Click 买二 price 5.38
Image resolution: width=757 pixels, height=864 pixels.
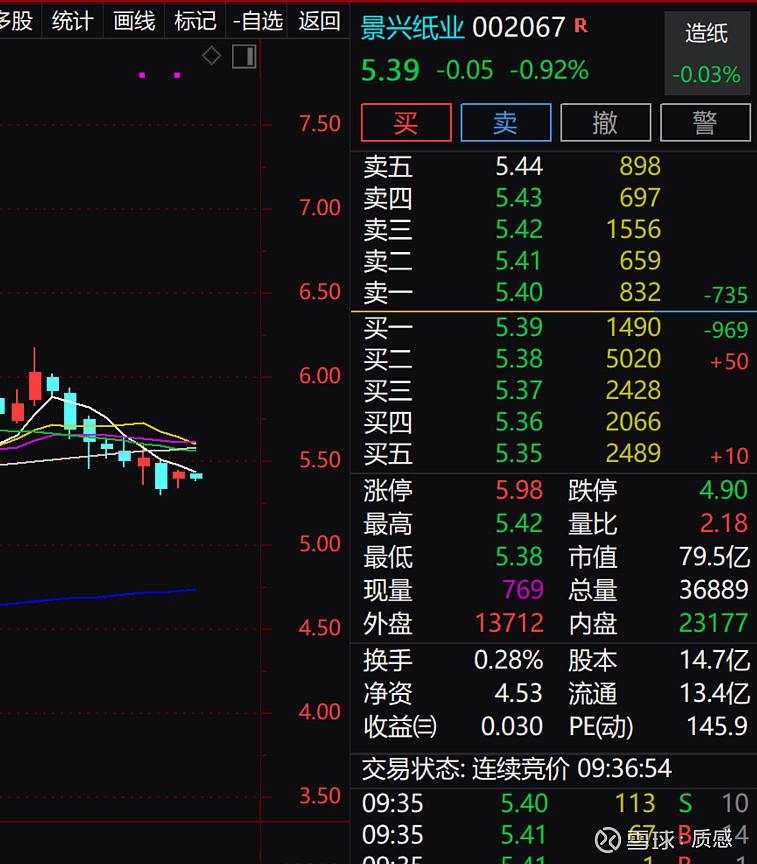point(519,359)
